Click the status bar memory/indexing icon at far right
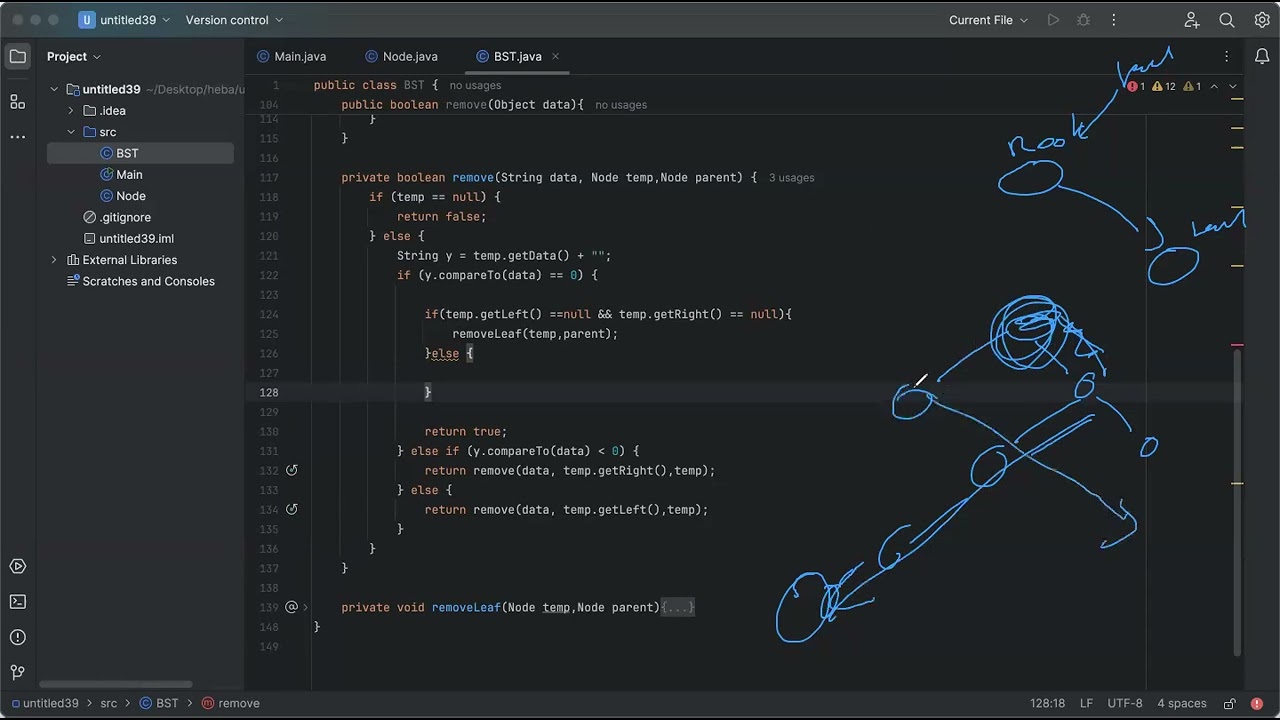 (x=1258, y=703)
